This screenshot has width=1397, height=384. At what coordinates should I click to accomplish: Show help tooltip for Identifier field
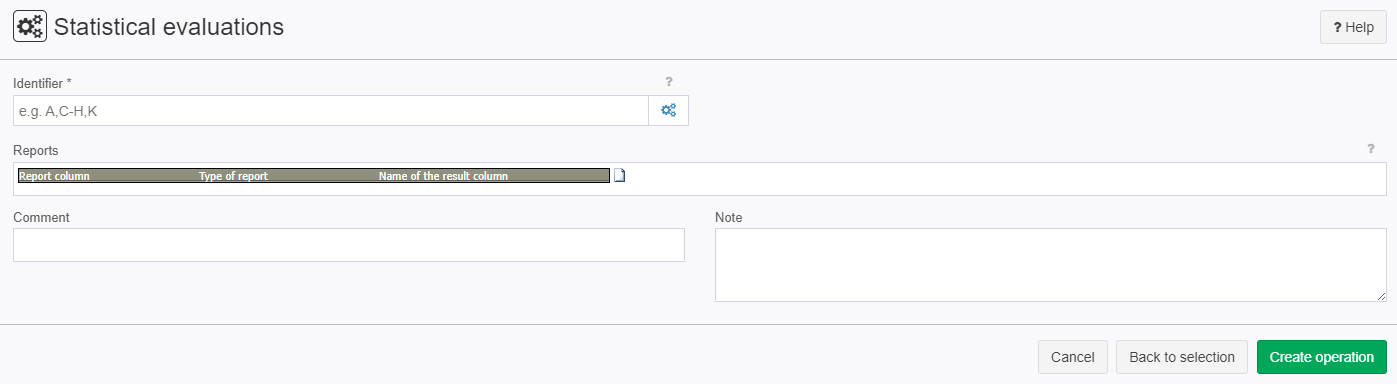click(x=669, y=82)
